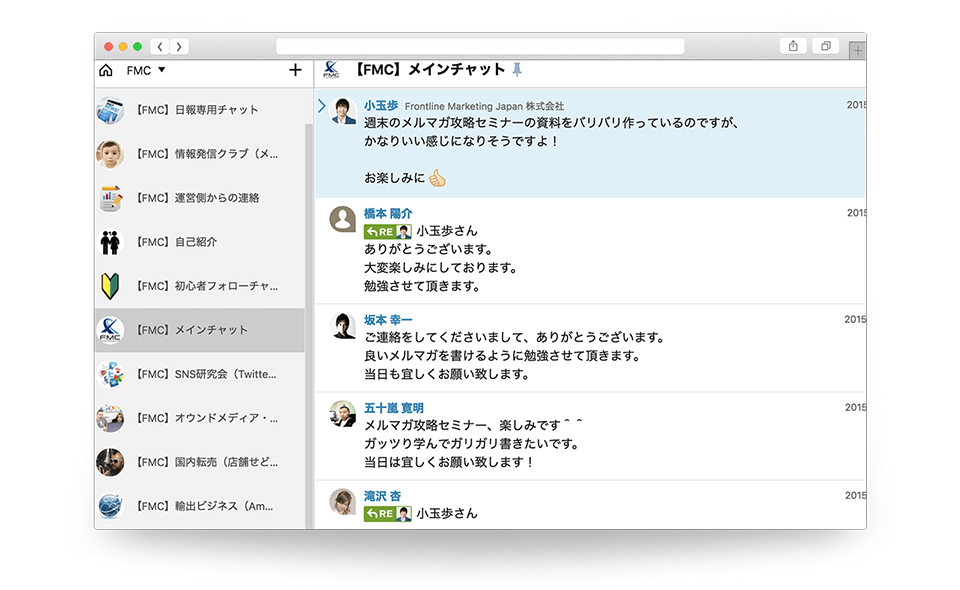960x590 pixels.
Task: Click the home icon in sidebar header
Action: (106, 71)
